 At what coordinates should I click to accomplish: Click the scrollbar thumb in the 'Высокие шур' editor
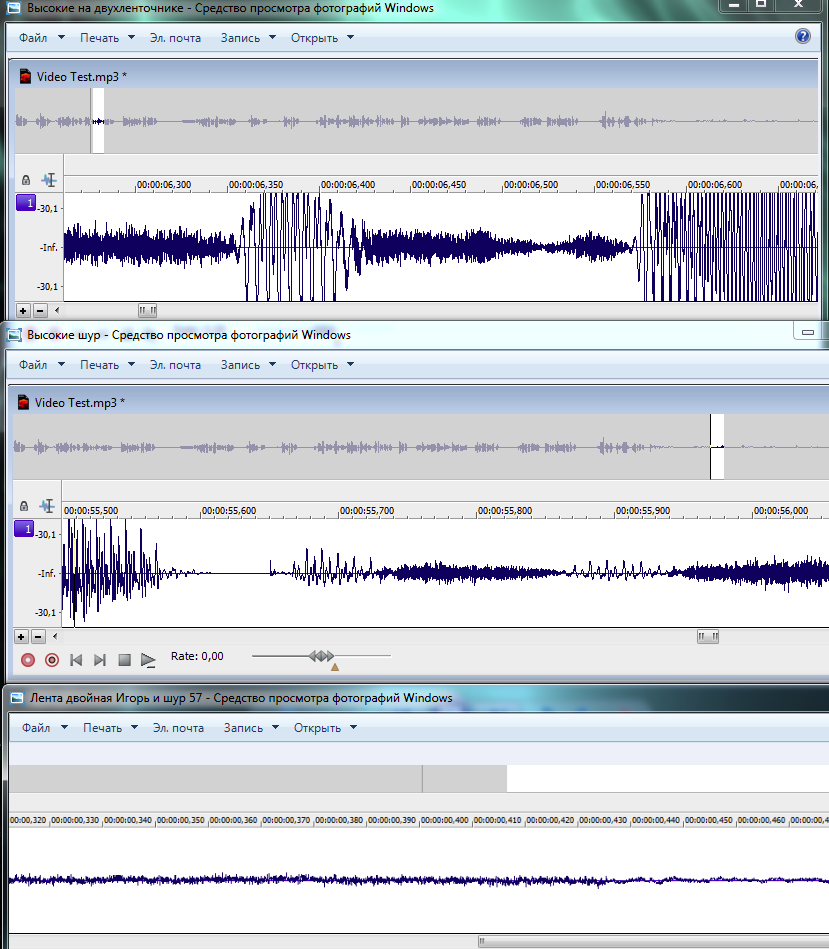click(x=708, y=637)
